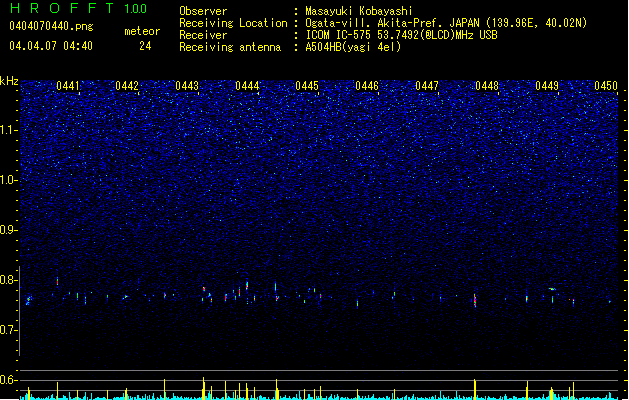Click the 0441 time marker
Image resolution: width=629 pixels, height=400 pixels.
pyautogui.click(x=68, y=86)
